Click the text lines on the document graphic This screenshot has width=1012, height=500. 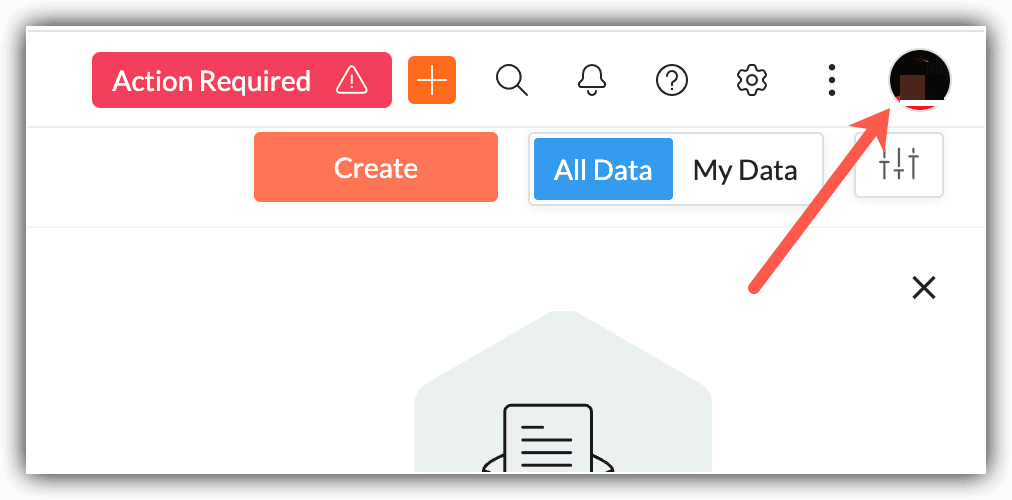547,445
